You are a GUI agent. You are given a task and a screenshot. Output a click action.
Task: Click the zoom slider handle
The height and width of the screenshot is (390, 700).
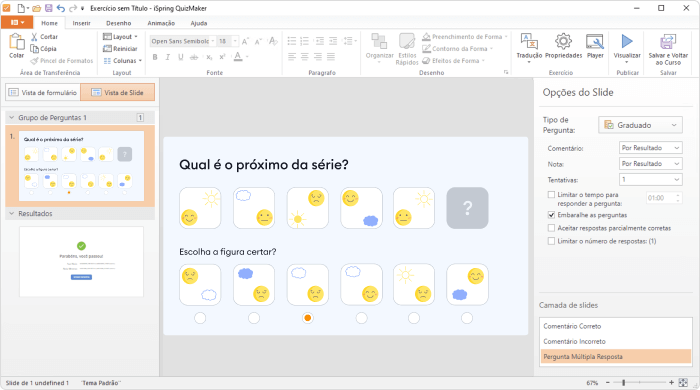[x=624, y=382]
